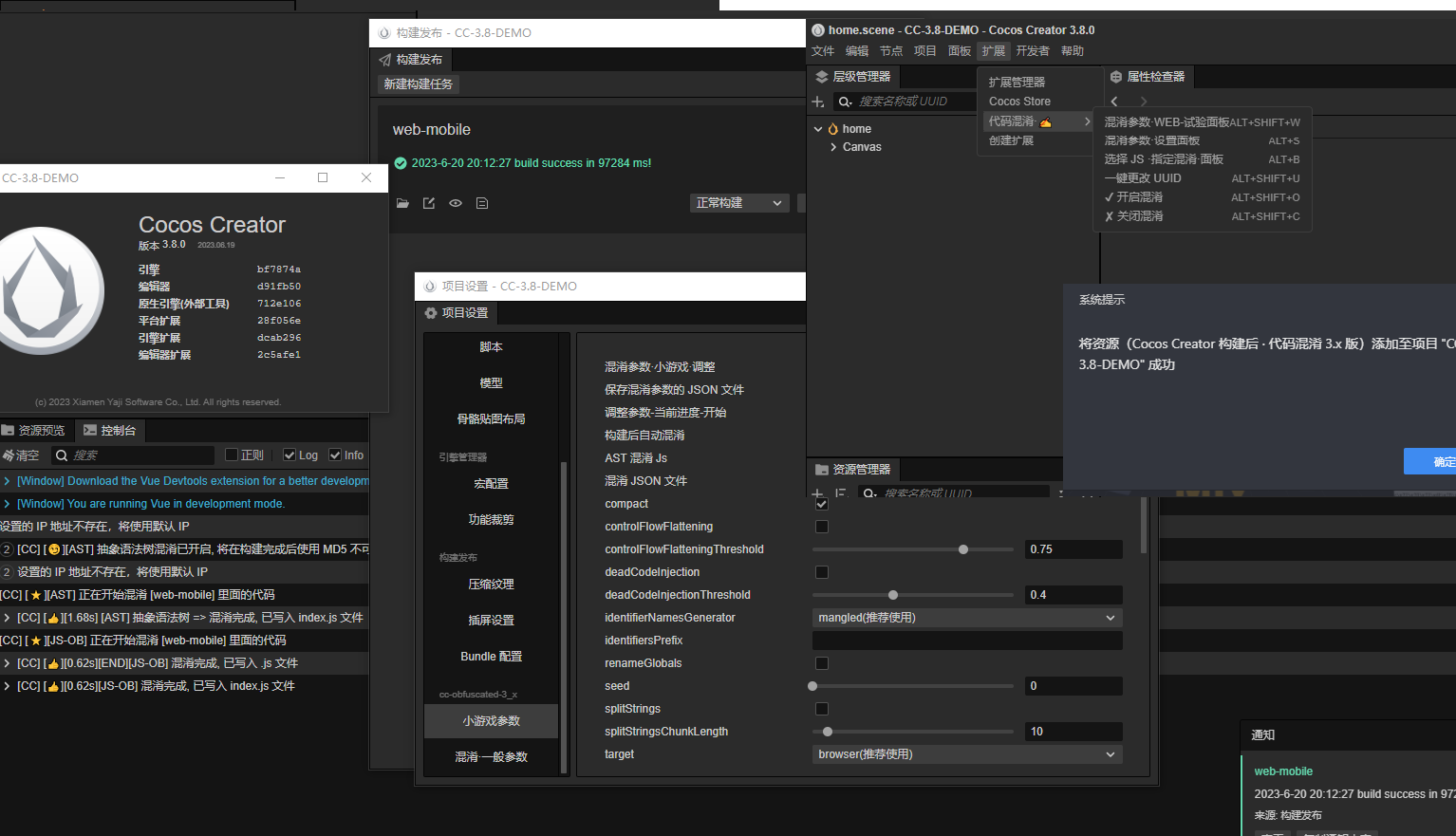Click the green build success check icon
The height and width of the screenshot is (836, 1456).
point(400,163)
